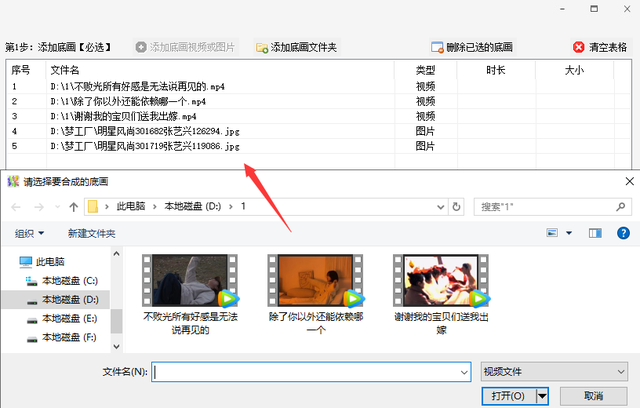Expand the 文件名 combo dropdown arrow
This screenshot has width=640, height=408.
click(x=464, y=372)
